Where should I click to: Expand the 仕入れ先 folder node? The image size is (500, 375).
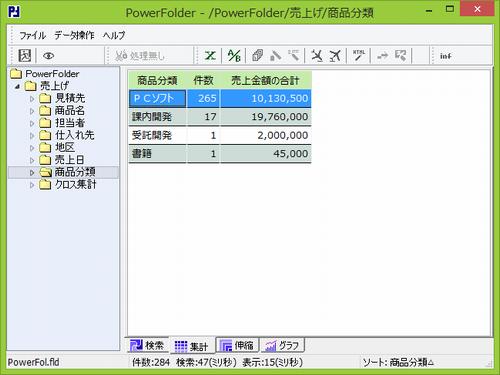32,136
